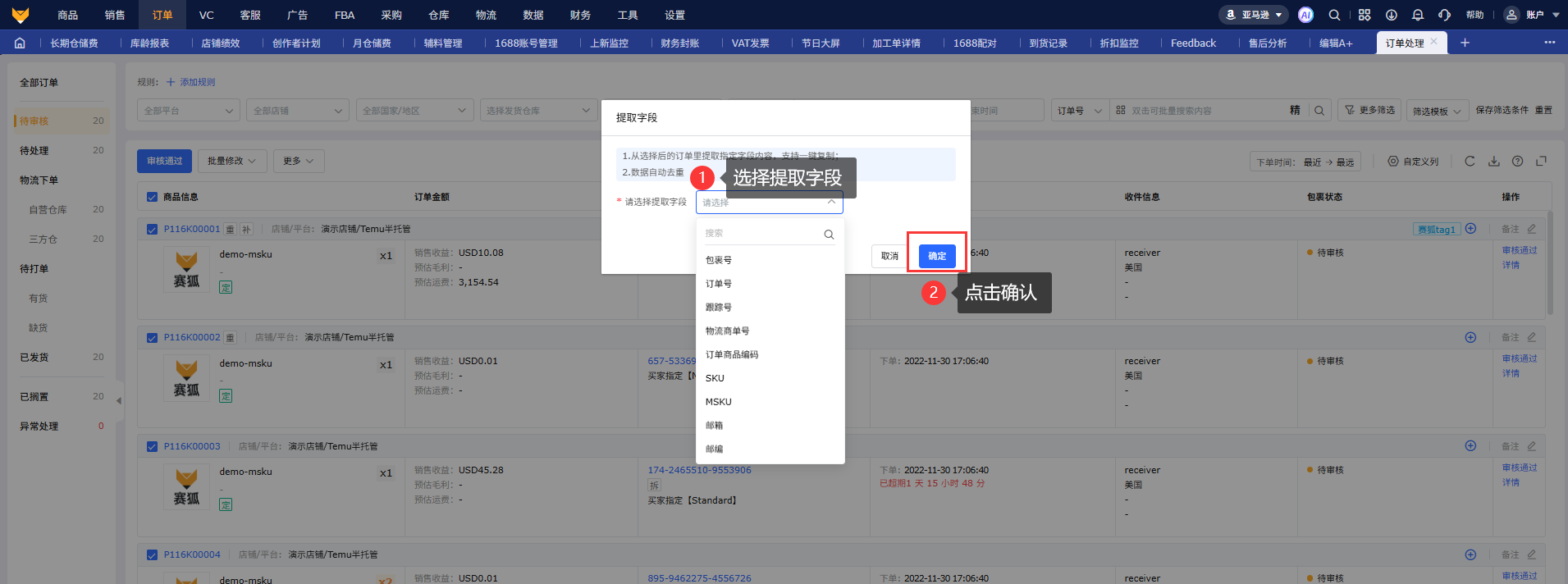Click the fox logo in the top-left corner
Screen dimensions: 1568x584
pos(21,15)
